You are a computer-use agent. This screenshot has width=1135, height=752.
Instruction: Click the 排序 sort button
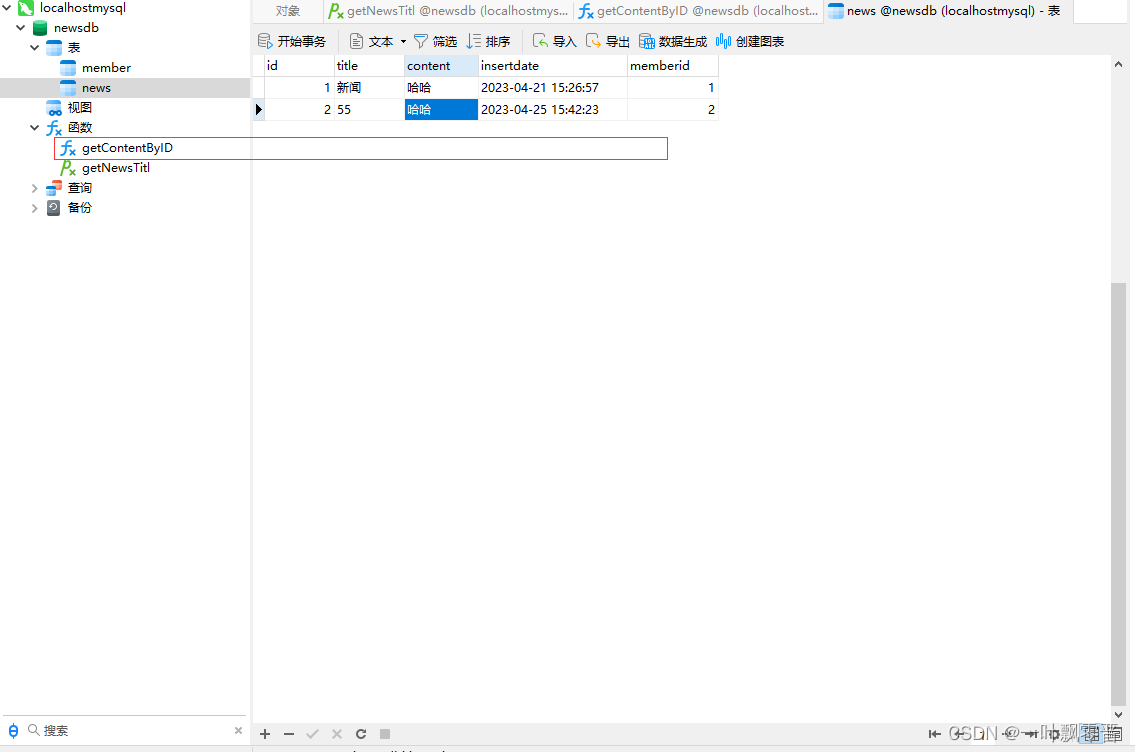click(x=489, y=41)
